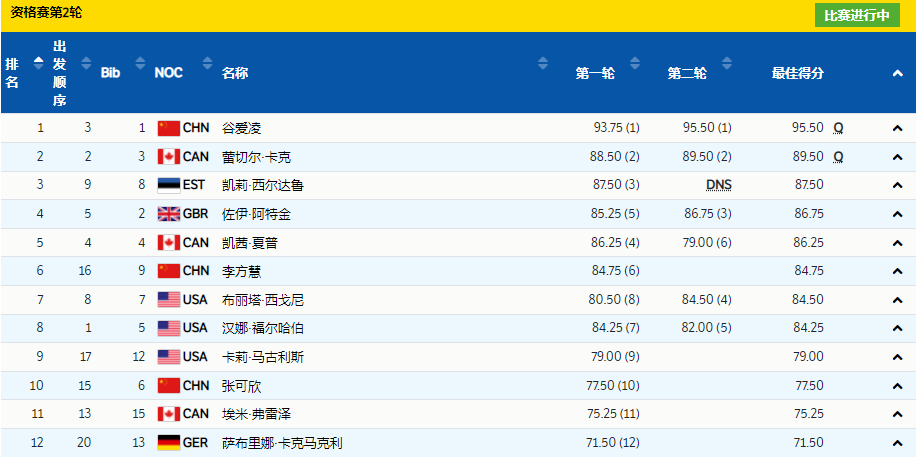Expand the row for 萨布里娜·卡克马克利

[x=898, y=443]
